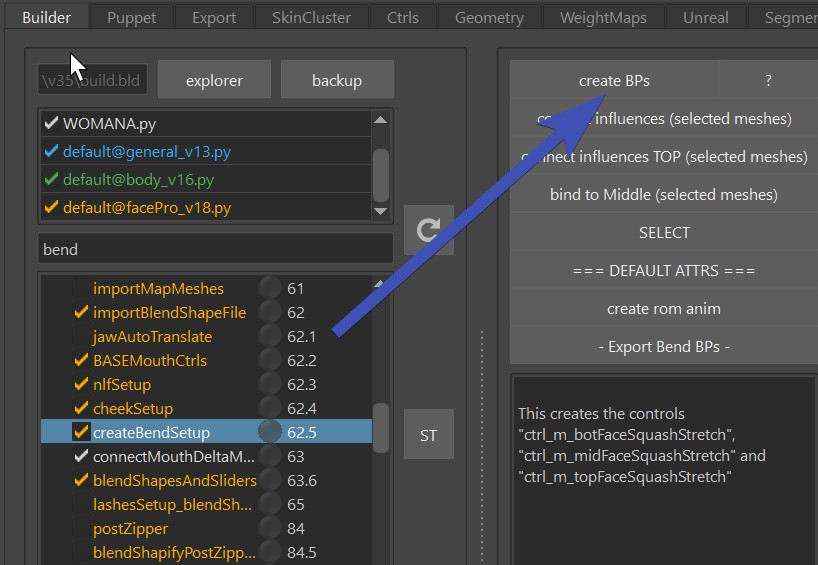Click the question mark help button
Screen dimensions: 818x565
pyautogui.click(x=768, y=80)
